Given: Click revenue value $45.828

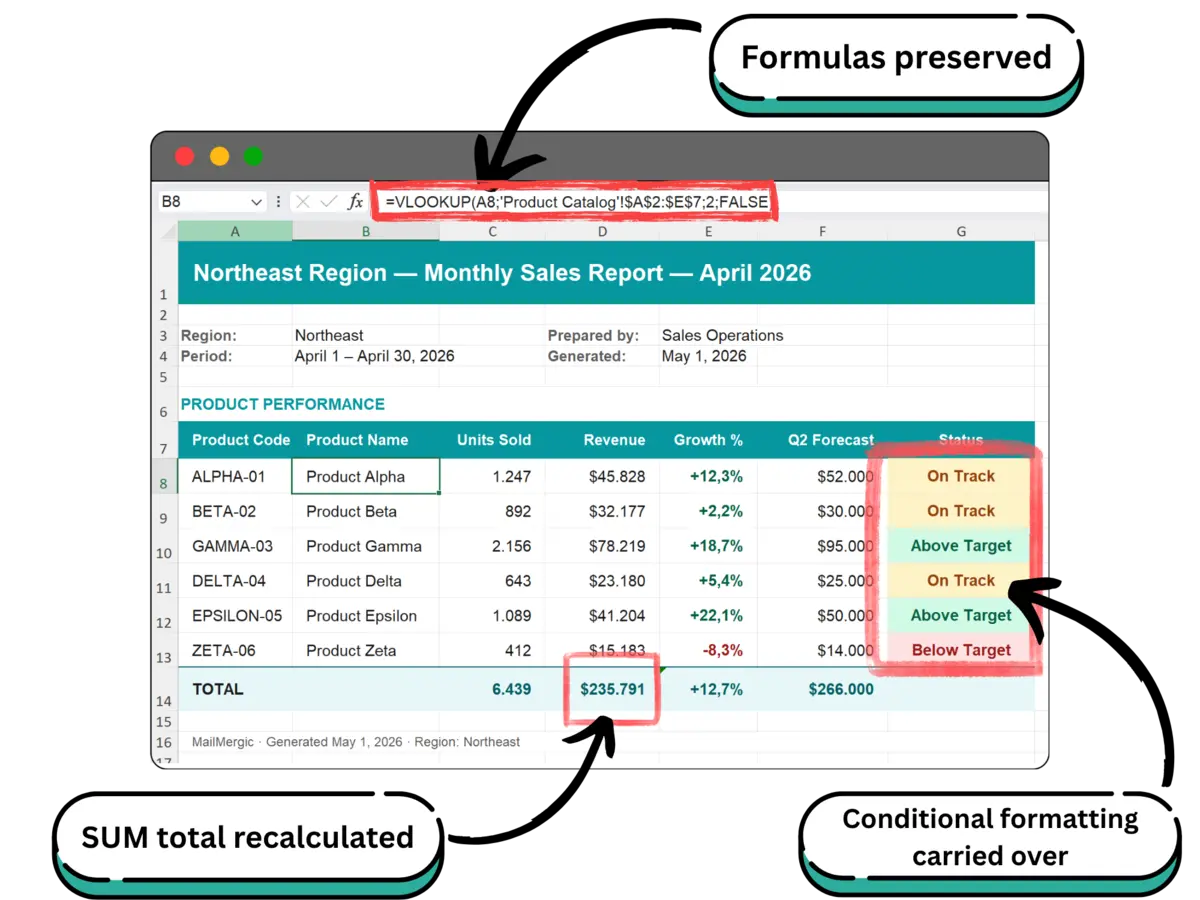Looking at the screenshot, I should [x=602, y=476].
